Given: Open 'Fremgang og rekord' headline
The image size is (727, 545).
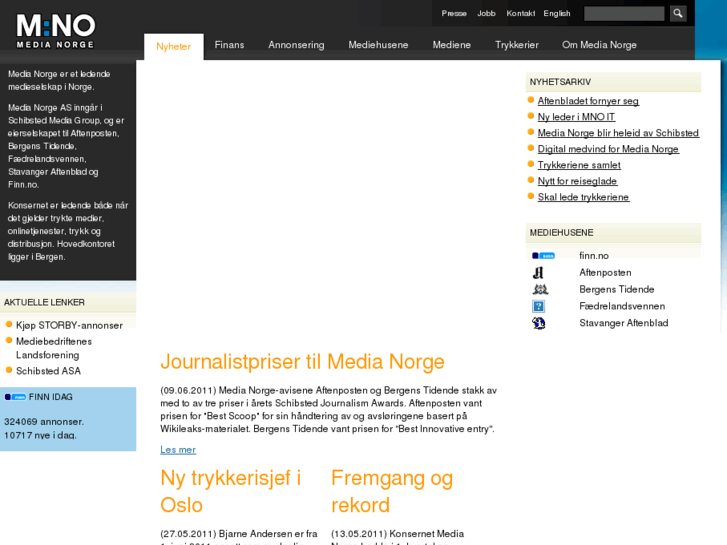Looking at the screenshot, I should (x=392, y=492).
